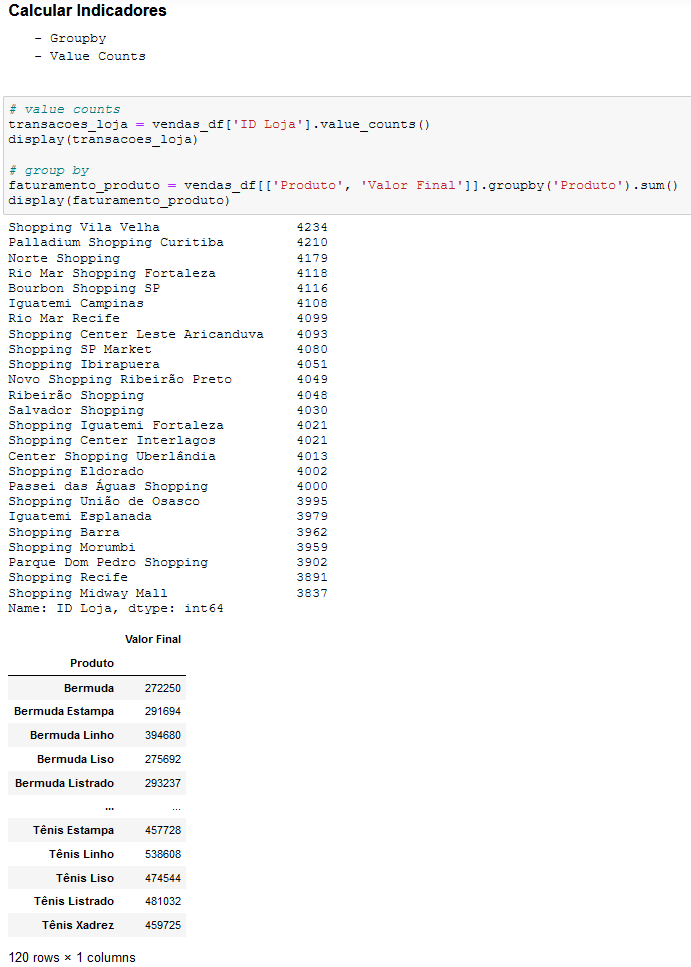Select the '- Groupby' bullet text
Image resolution: width=691 pixels, height=967 pixels.
coord(70,38)
